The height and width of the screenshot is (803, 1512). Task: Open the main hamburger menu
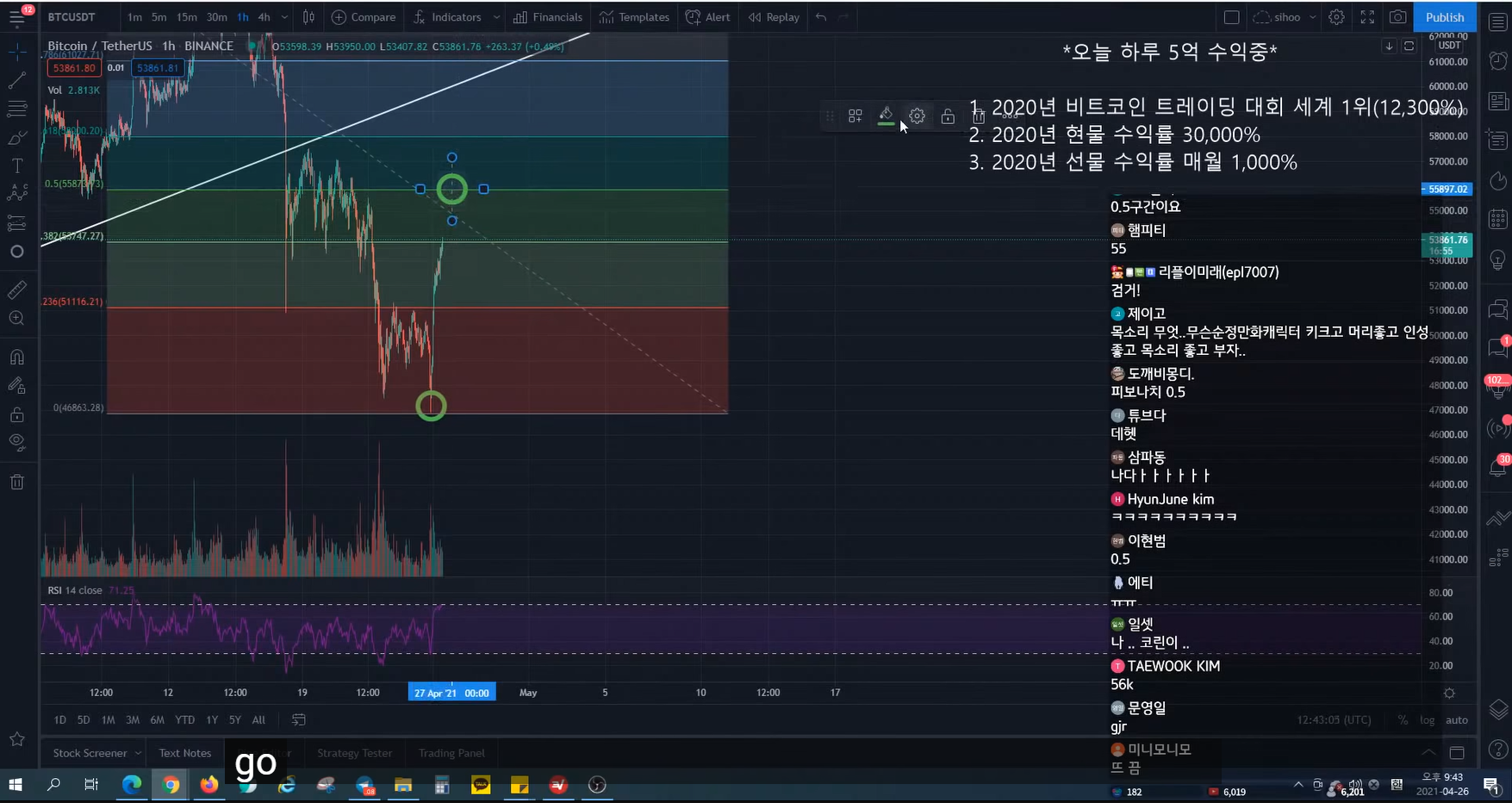[16, 17]
